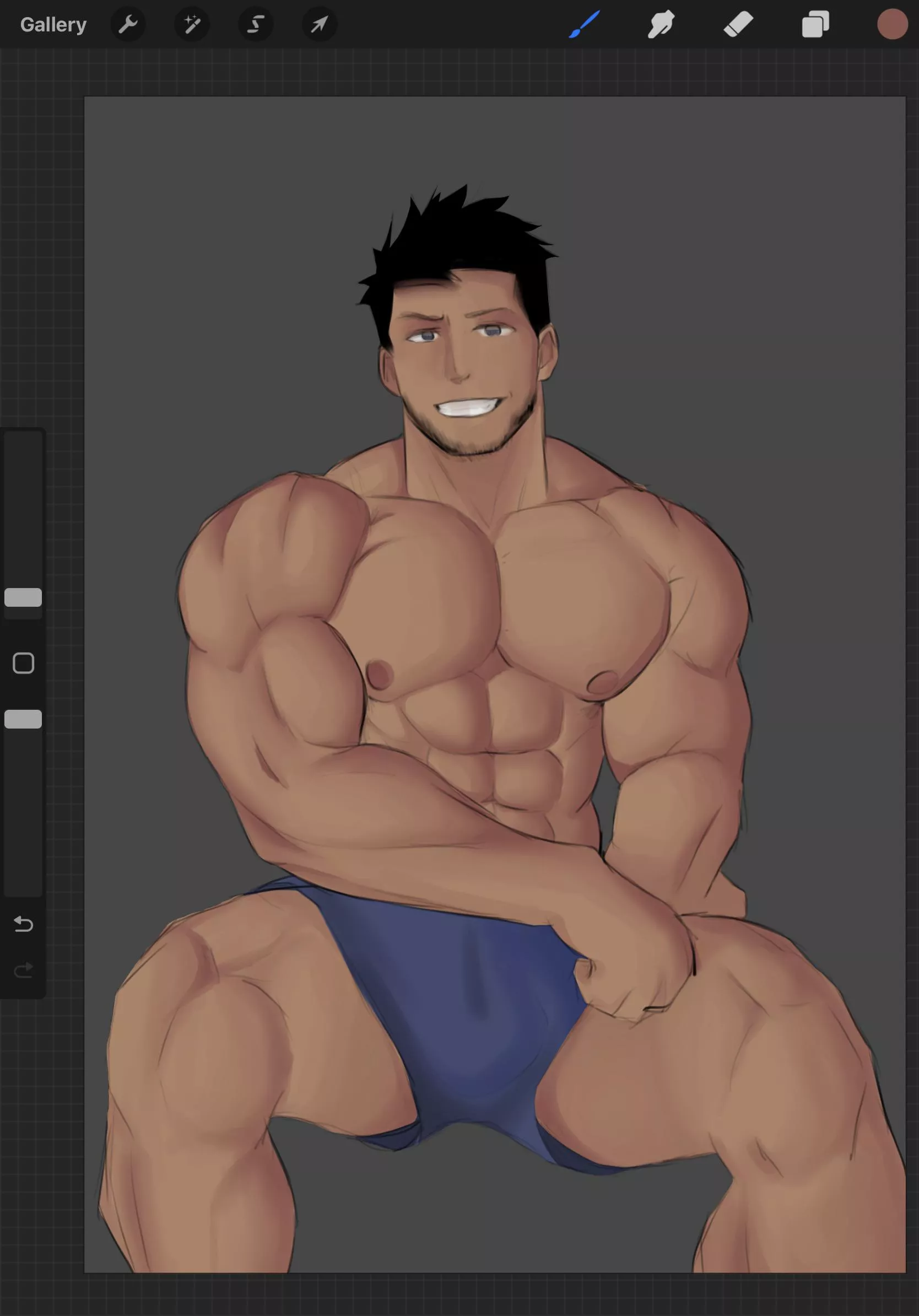Open the Layers panel
Viewport: 919px width, 1316px height.
pyautogui.click(x=815, y=25)
